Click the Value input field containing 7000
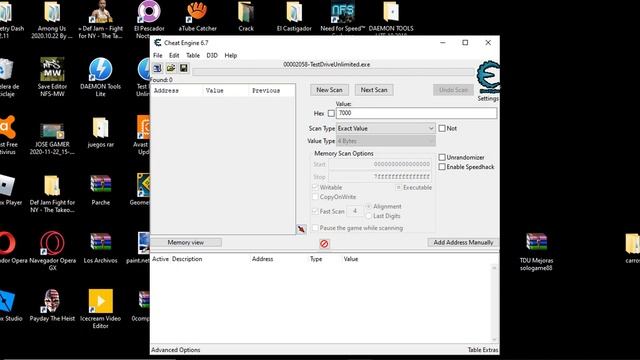This screenshot has height=360, width=640. tap(416, 113)
